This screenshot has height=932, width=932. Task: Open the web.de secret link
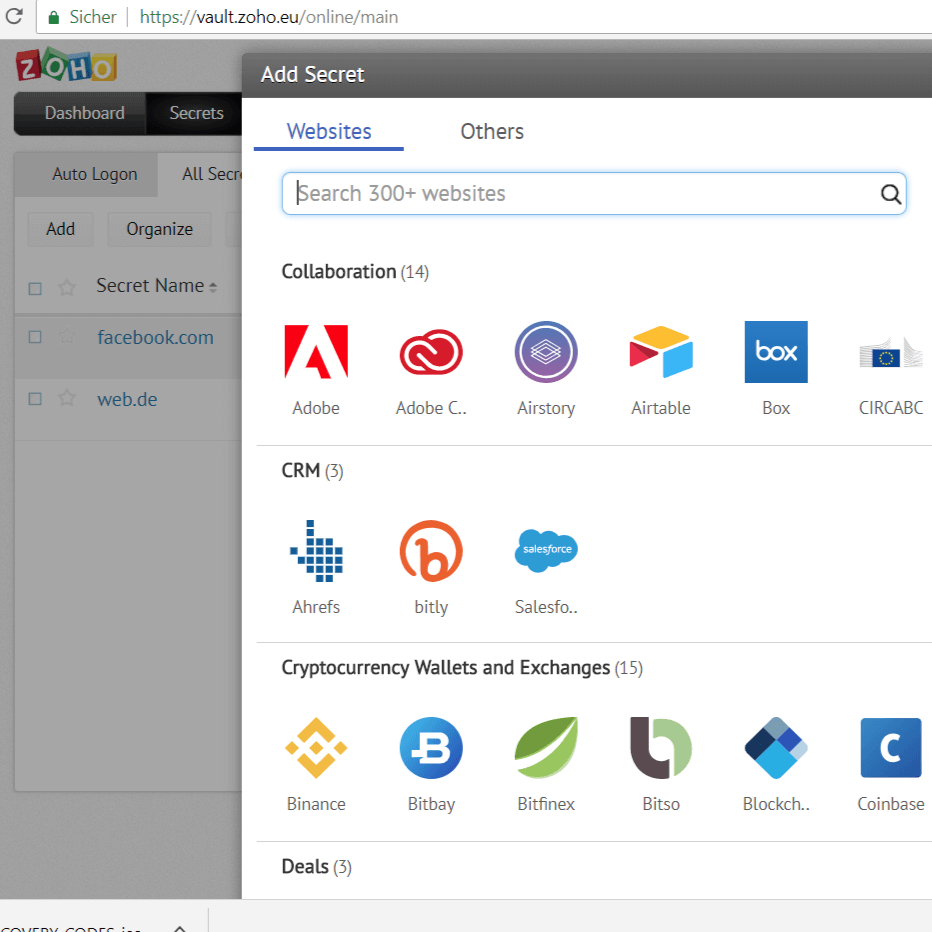(x=127, y=399)
